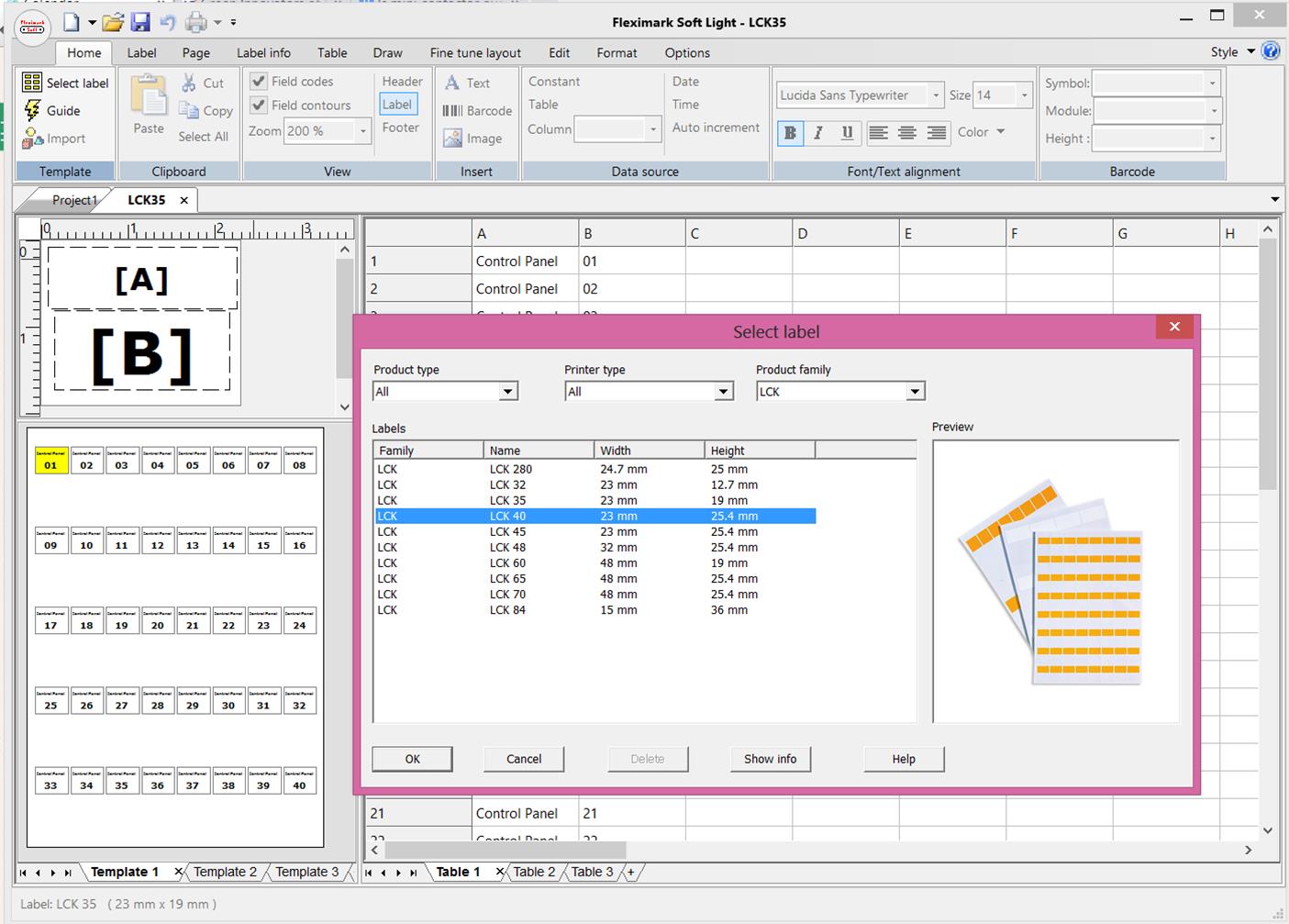Viewport: 1289px width, 924px height.
Task: Open the font name dropdown
Action: pyautogui.click(x=935, y=95)
